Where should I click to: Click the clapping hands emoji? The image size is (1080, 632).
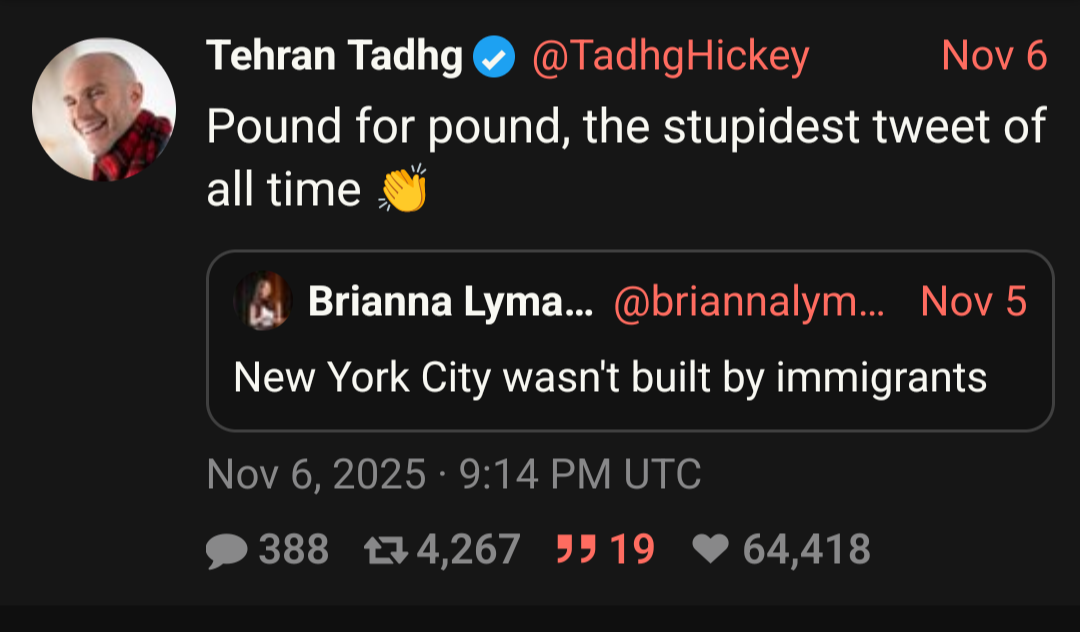tap(402, 189)
